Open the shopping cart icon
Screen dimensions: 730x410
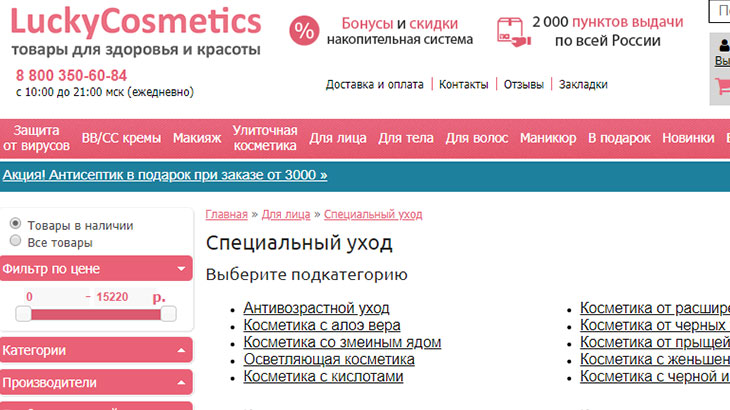click(x=722, y=86)
